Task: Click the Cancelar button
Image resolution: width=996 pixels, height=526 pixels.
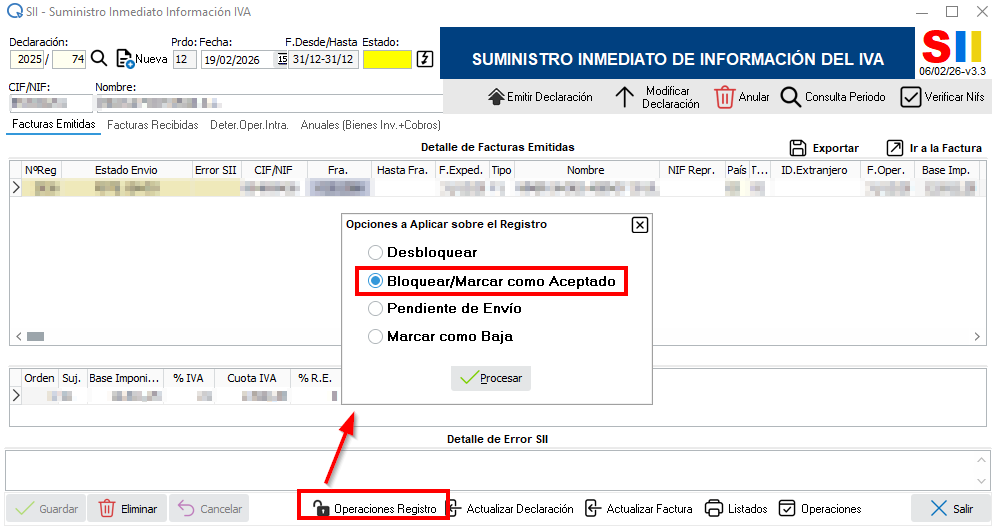Action: pos(209,508)
